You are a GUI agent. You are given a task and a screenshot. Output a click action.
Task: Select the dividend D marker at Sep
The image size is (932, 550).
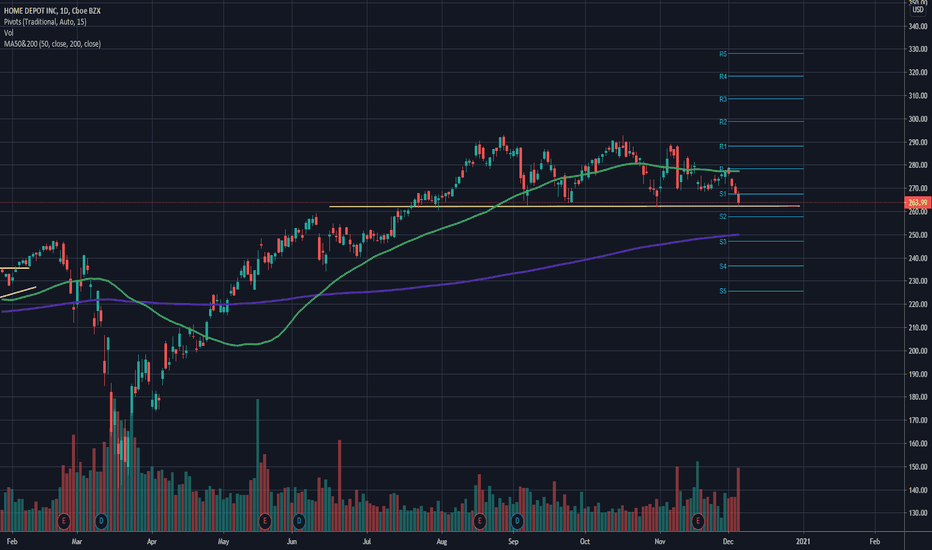[517, 521]
